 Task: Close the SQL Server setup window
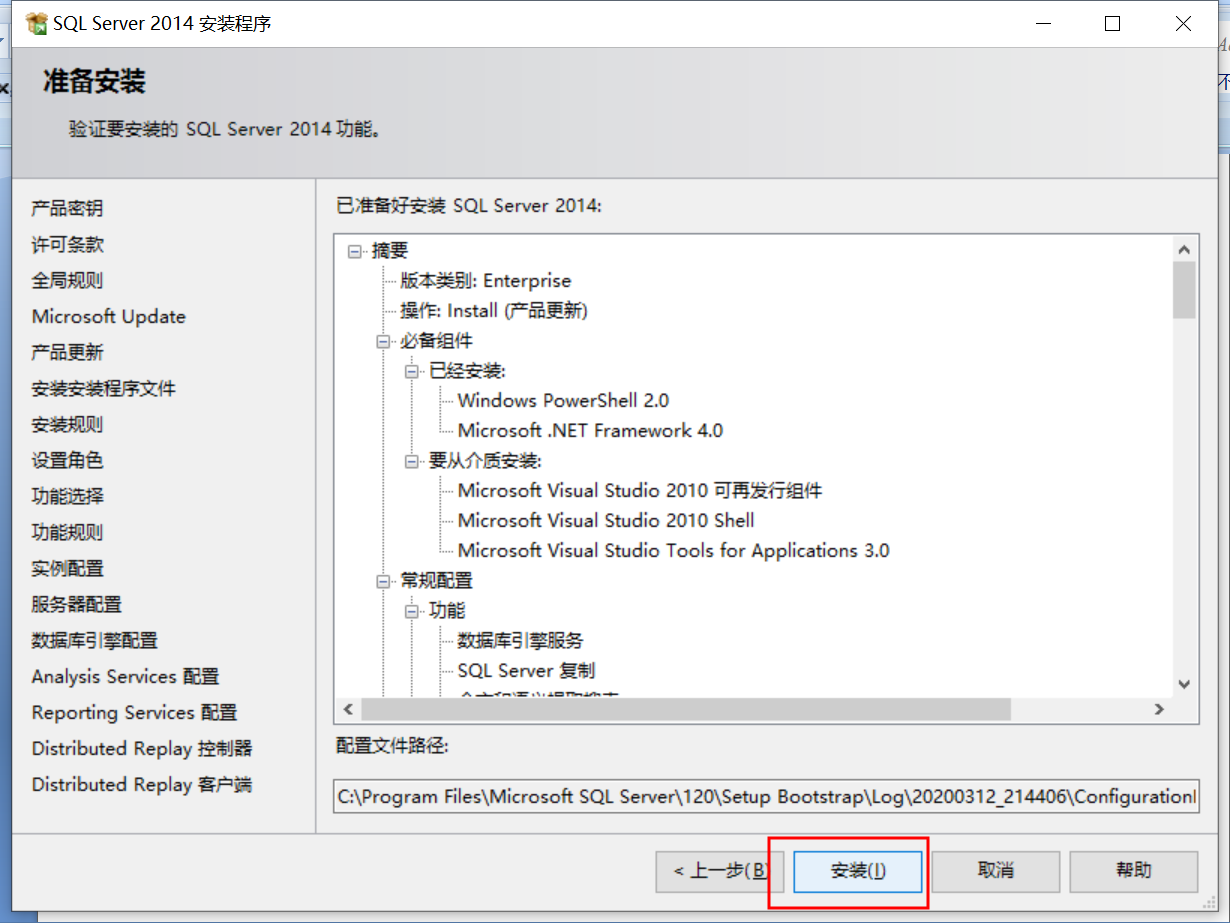pos(1184,24)
